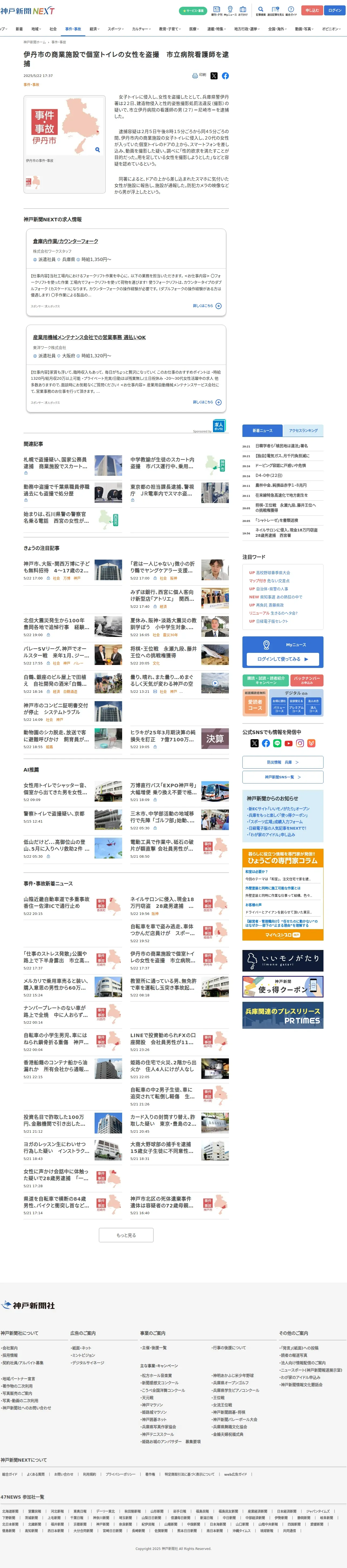Screen dimensions: 347x1568
Task: Expand the 地方行政・選挙 nav dropdown
Action: [x=247, y=29]
